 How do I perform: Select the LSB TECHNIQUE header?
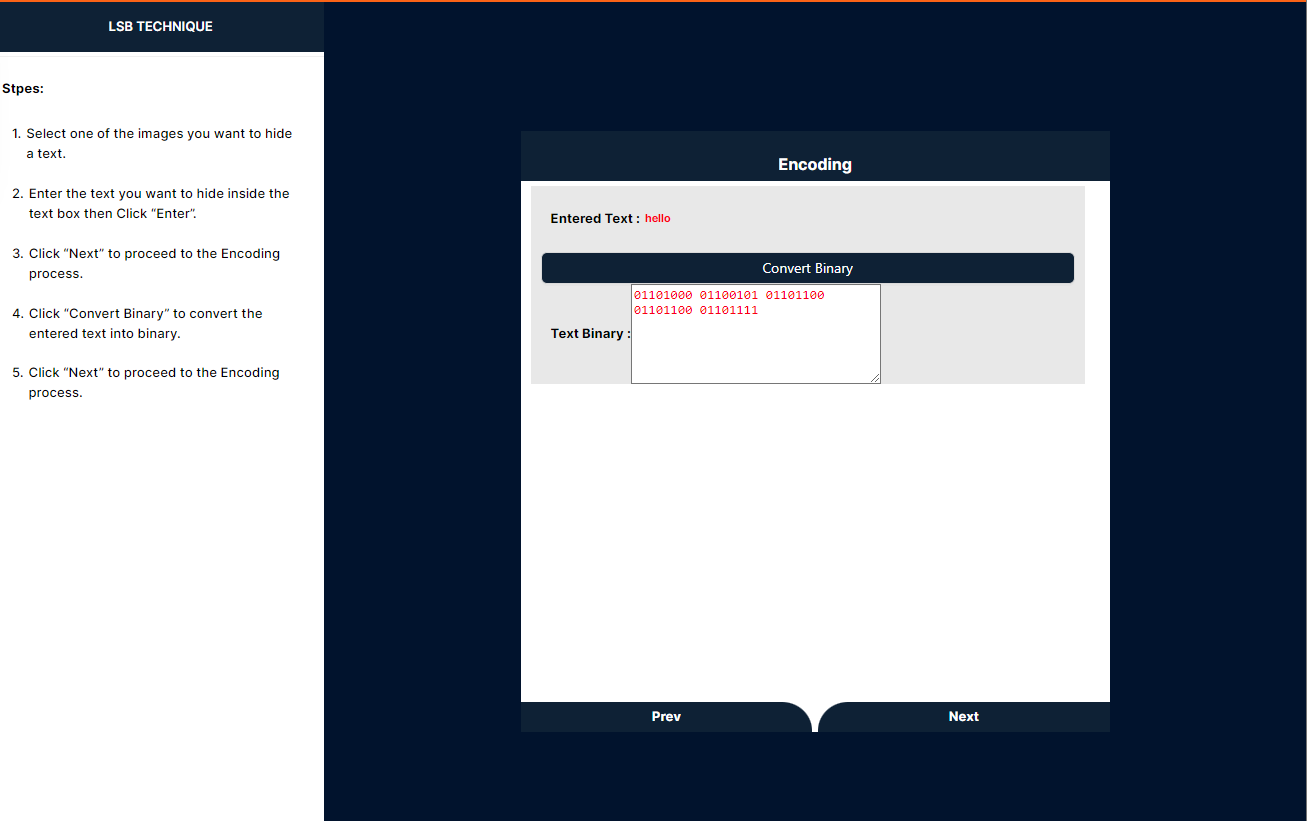click(x=161, y=27)
